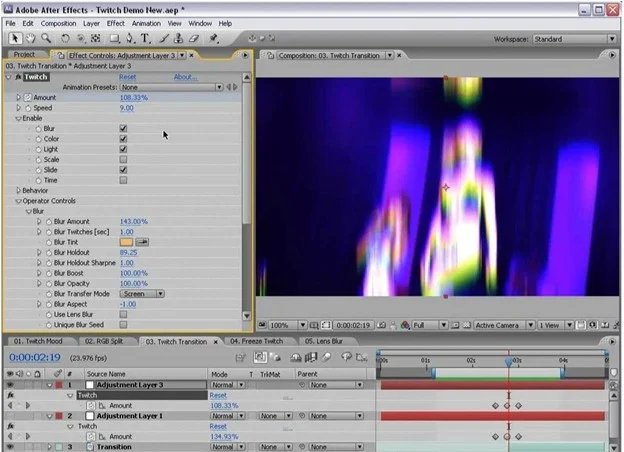Switch to the Project tab

pyautogui.click(x=24, y=55)
